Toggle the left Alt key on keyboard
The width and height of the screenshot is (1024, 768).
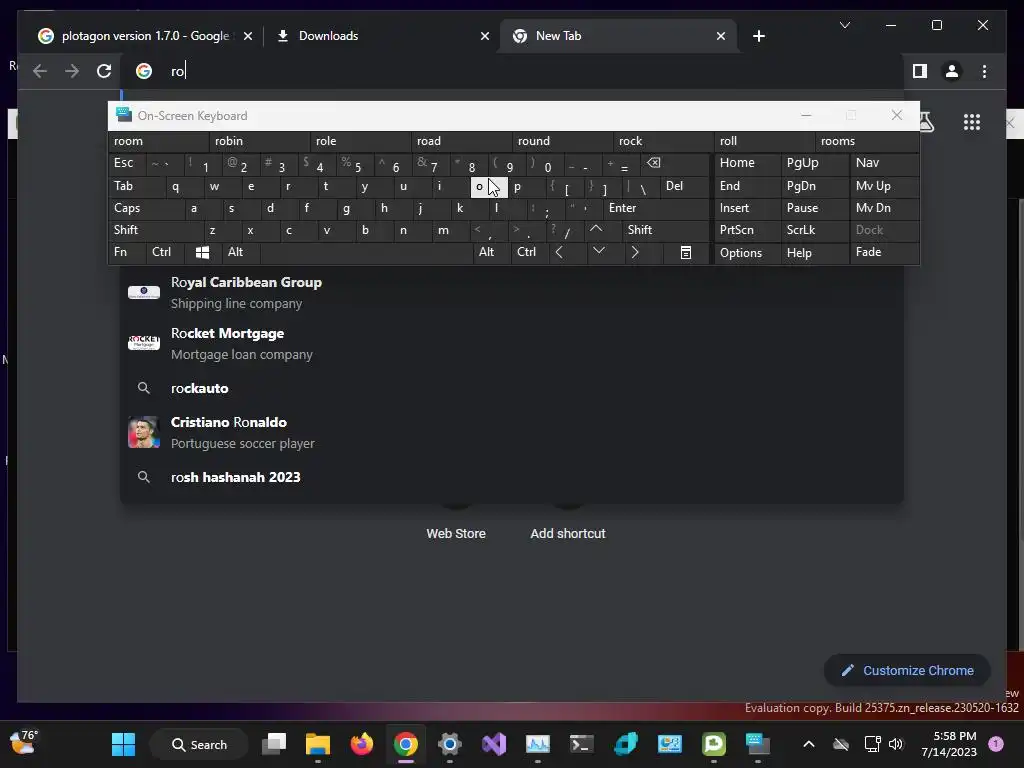tap(240, 252)
